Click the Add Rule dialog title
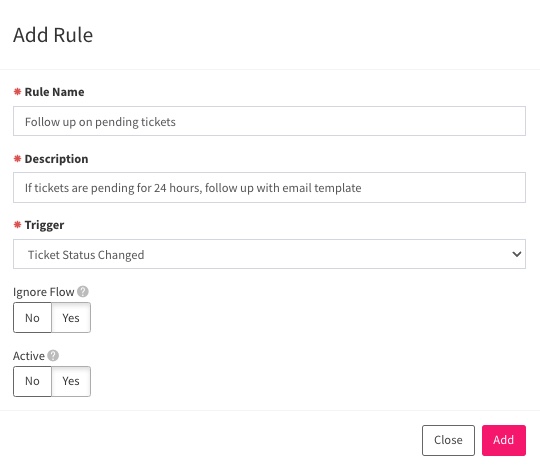Image resolution: width=540 pixels, height=469 pixels. point(53,35)
